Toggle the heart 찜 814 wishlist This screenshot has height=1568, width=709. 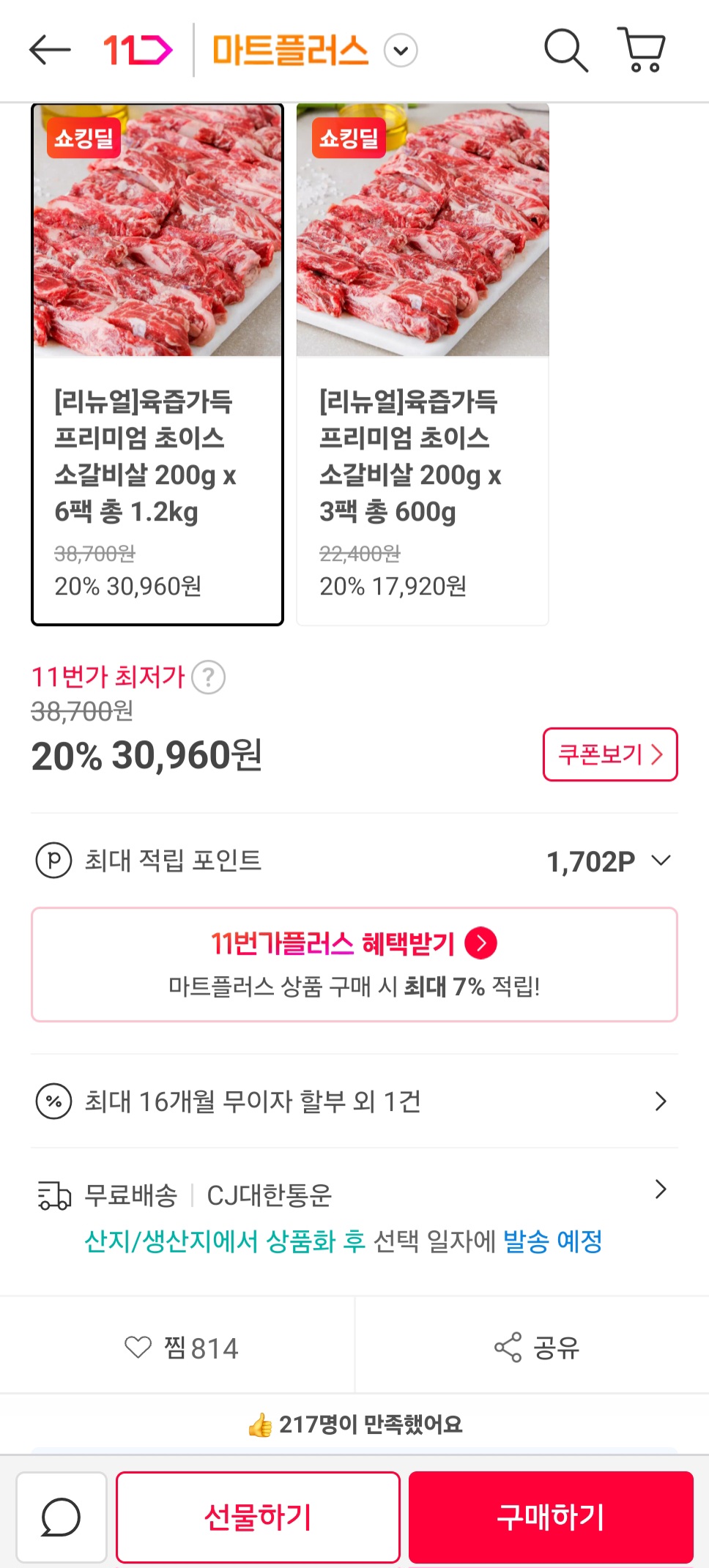tap(181, 1348)
